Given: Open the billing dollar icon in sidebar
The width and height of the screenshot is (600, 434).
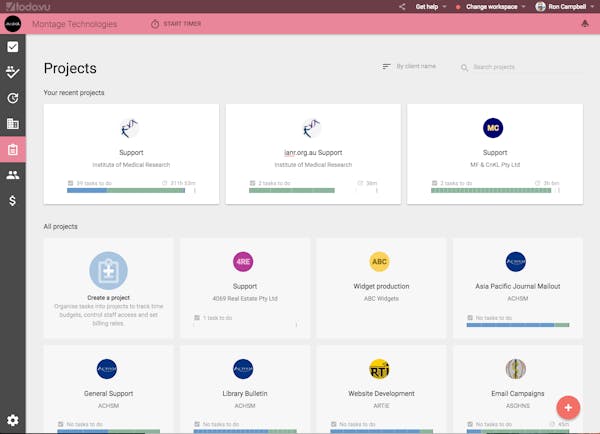Looking at the screenshot, I should (x=13, y=201).
